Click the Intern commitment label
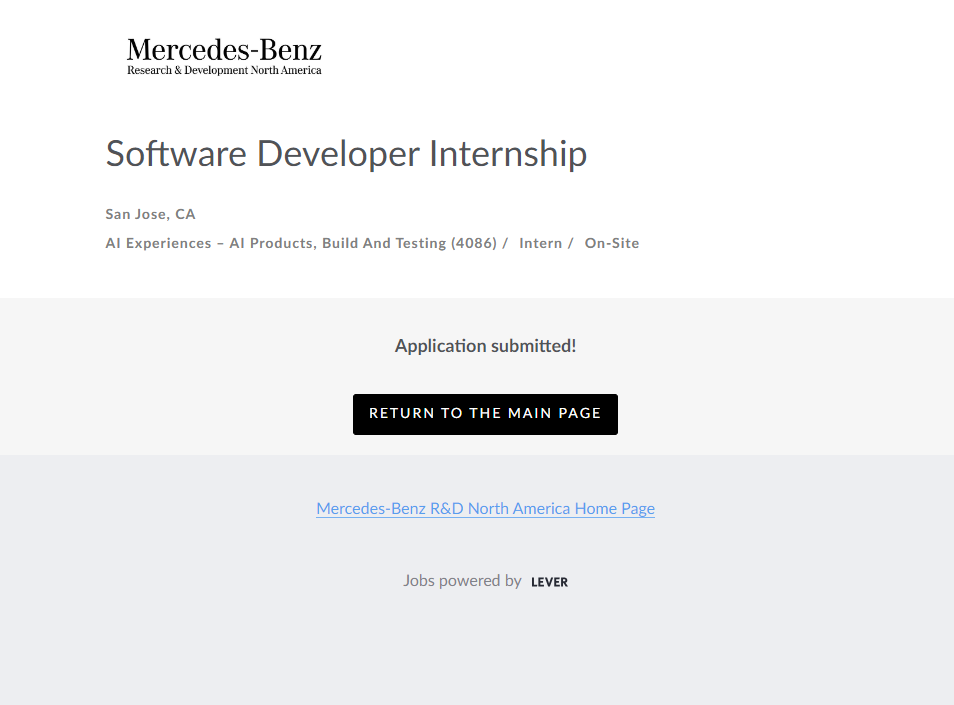 (540, 243)
